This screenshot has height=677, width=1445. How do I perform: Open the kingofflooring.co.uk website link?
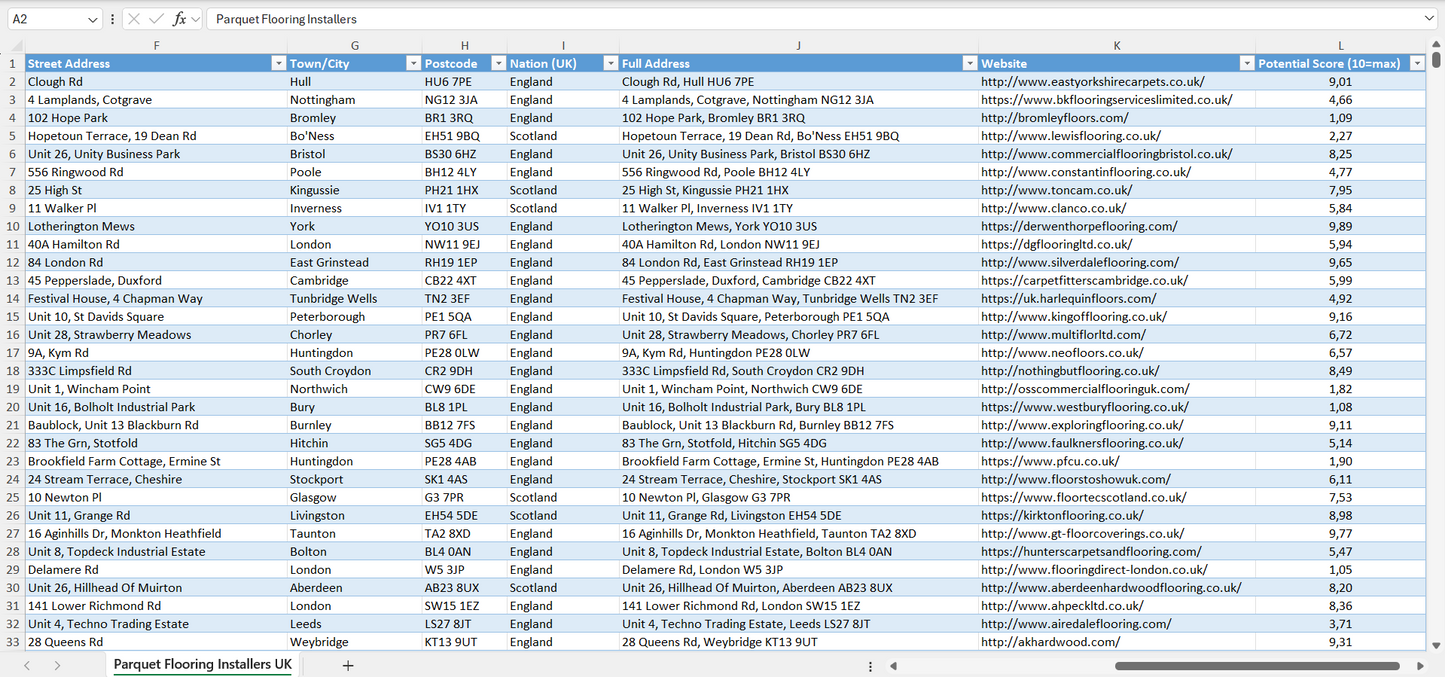(1073, 317)
